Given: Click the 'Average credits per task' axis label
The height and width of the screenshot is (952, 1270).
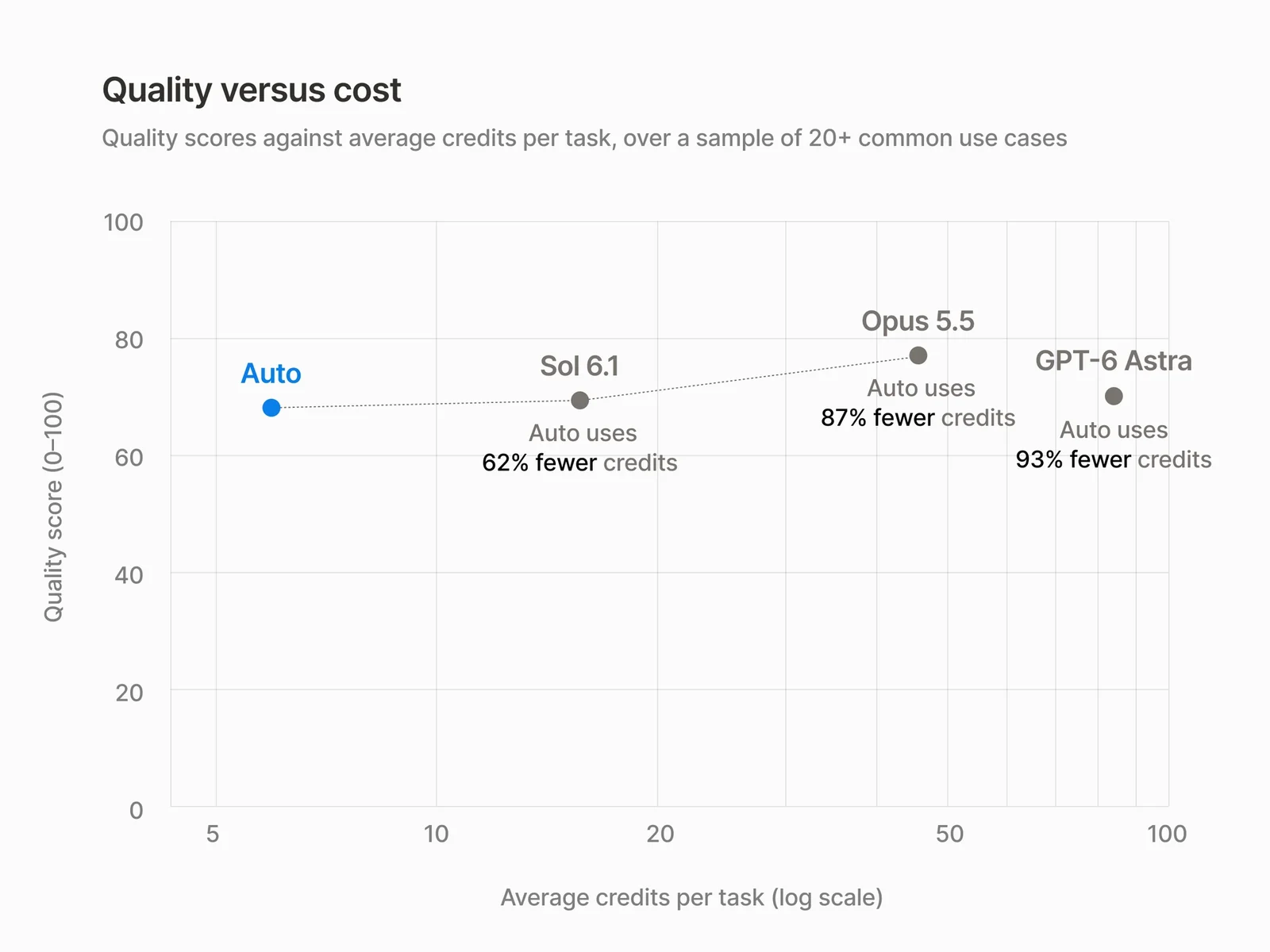Looking at the screenshot, I should [x=691, y=897].
